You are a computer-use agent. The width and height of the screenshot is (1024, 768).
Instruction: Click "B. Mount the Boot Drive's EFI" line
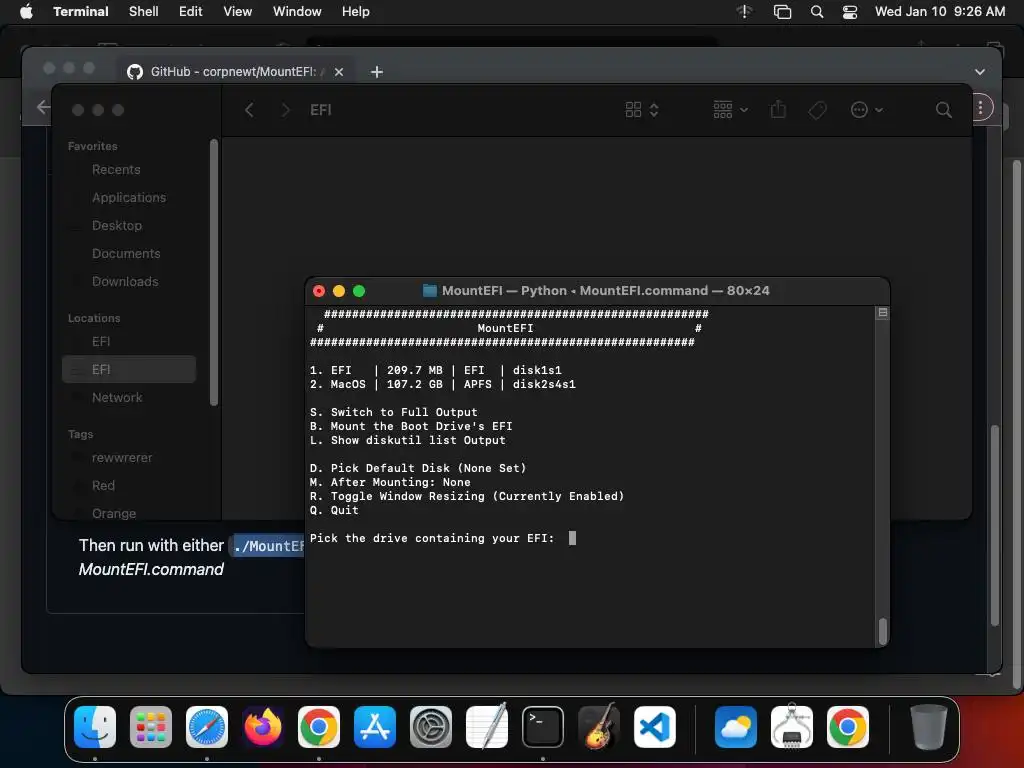411,426
